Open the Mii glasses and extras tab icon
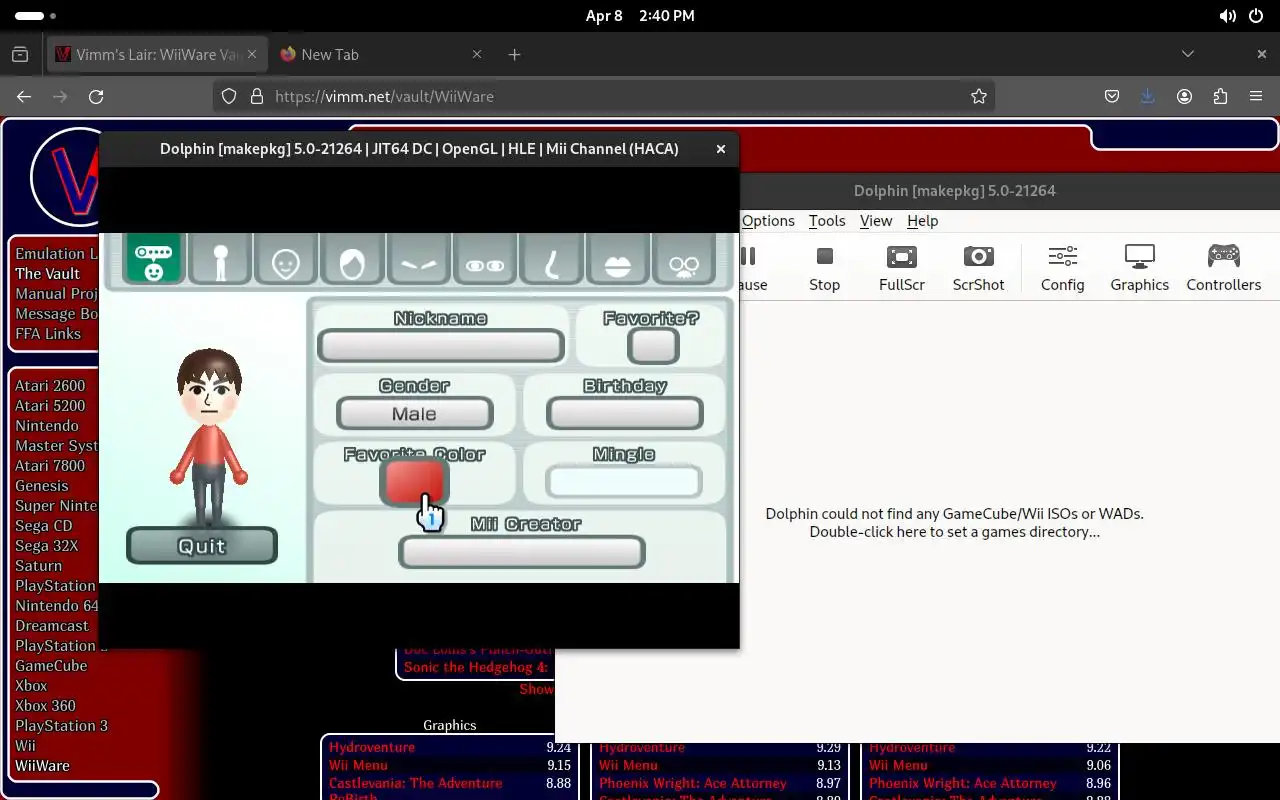 click(684, 260)
